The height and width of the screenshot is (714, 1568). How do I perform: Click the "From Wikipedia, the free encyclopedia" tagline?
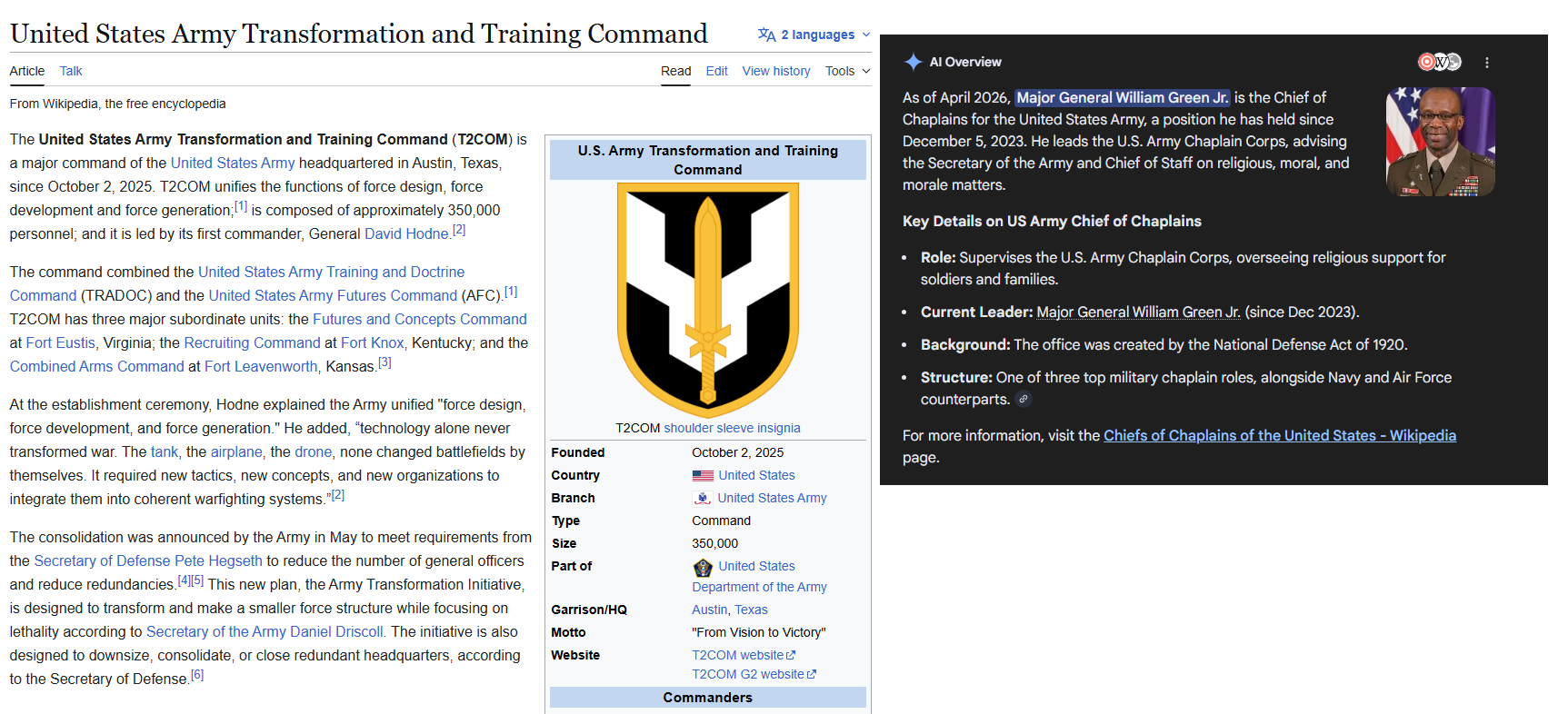point(118,104)
